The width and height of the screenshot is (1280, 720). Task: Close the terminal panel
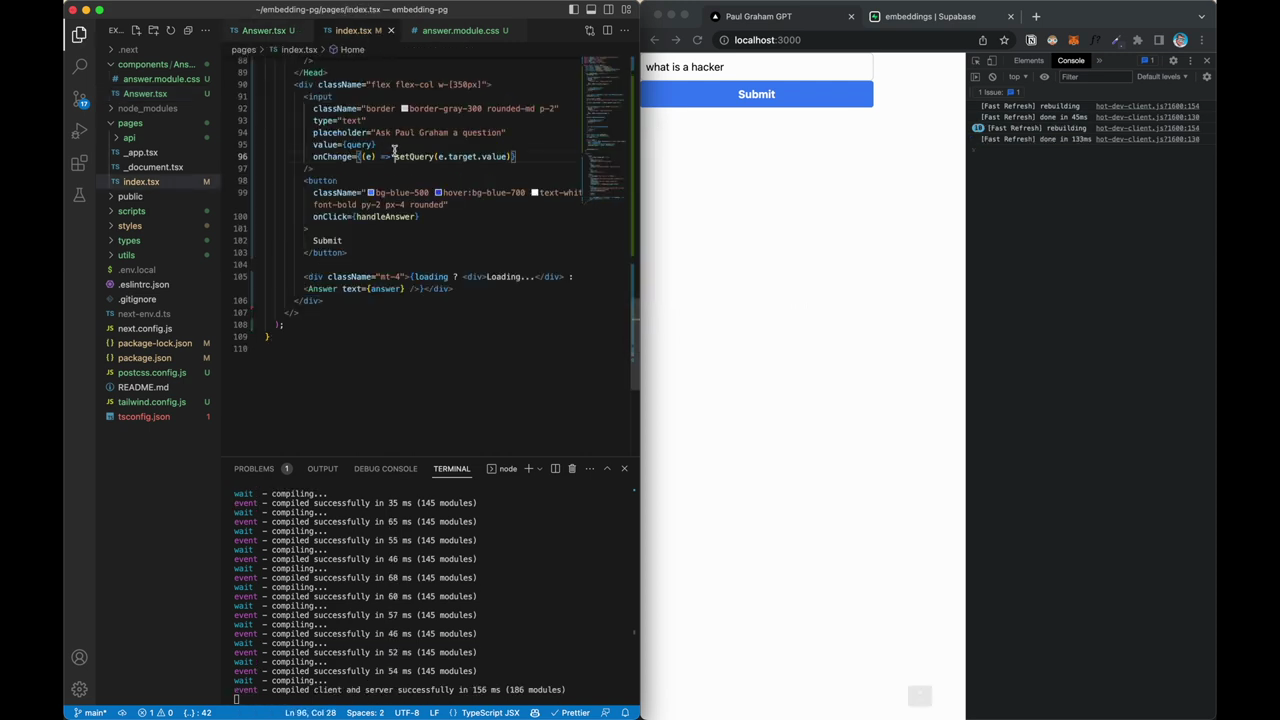[624, 468]
